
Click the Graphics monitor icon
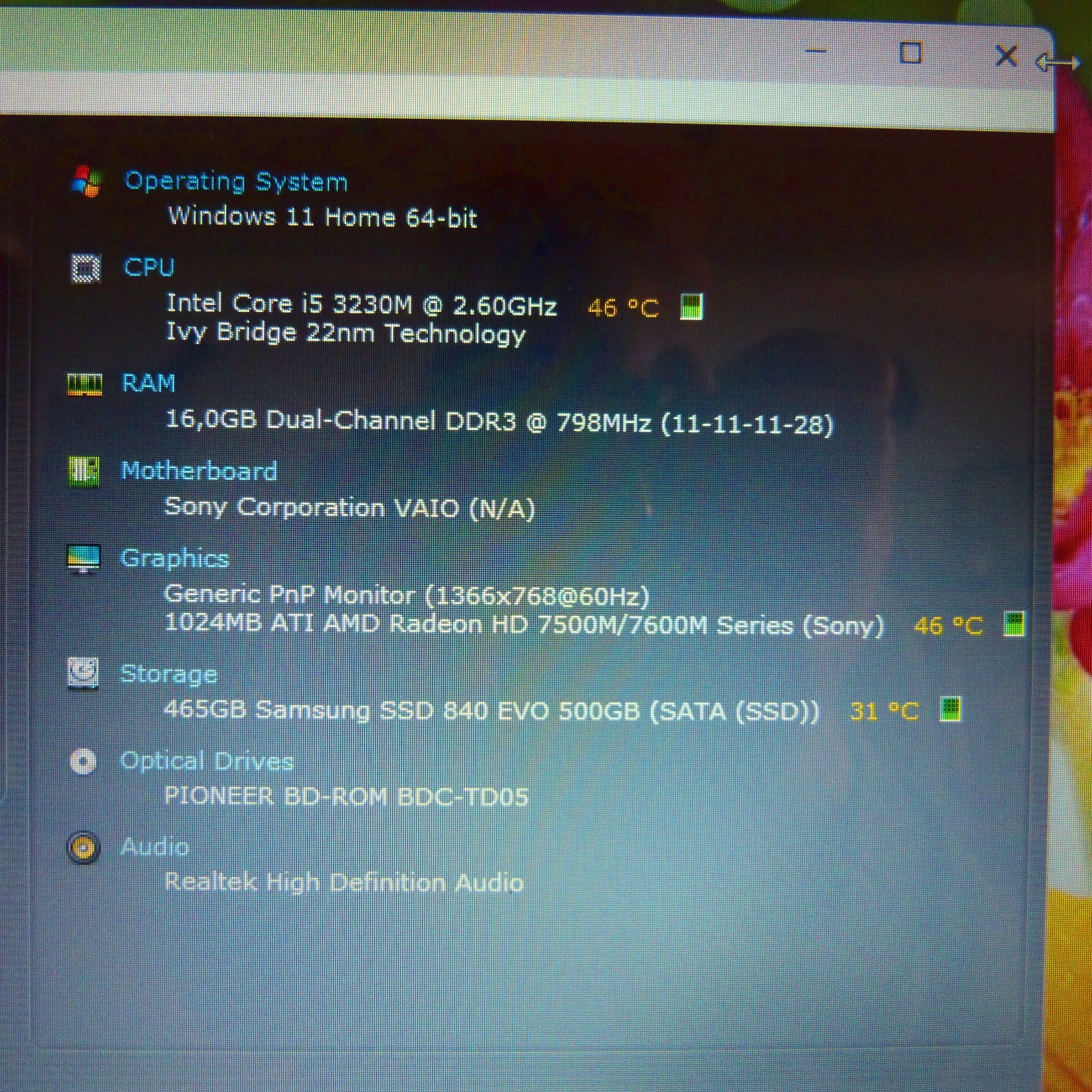(83, 559)
